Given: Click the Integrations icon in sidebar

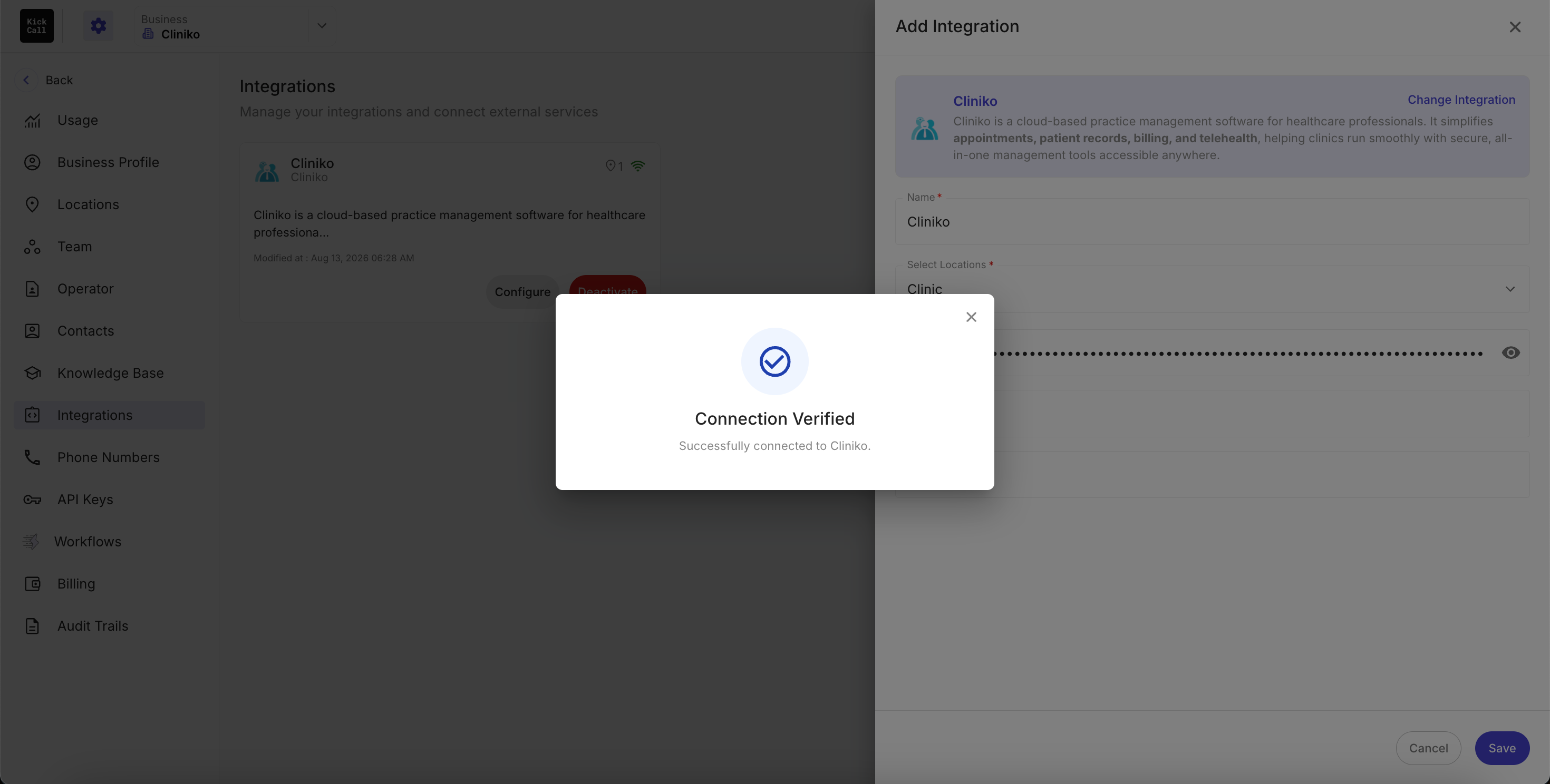Looking at the screenshot, I should pyautogui.click(x=33, y=415).
